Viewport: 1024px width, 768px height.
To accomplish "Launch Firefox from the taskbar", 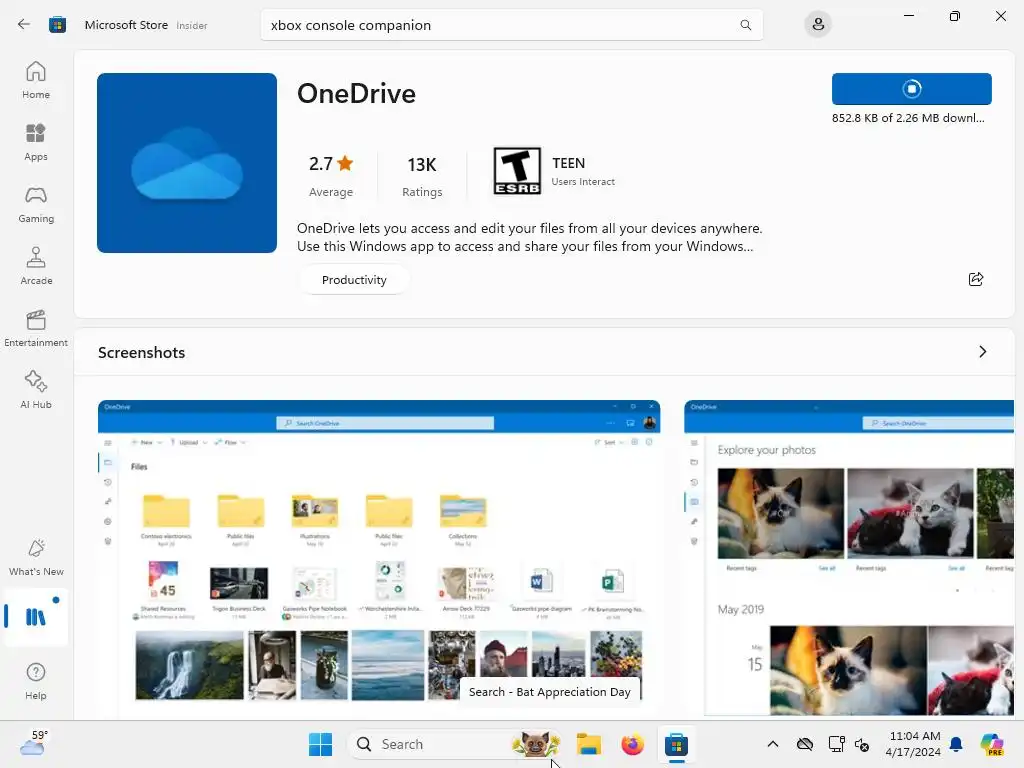I will [x=632, y=744].
